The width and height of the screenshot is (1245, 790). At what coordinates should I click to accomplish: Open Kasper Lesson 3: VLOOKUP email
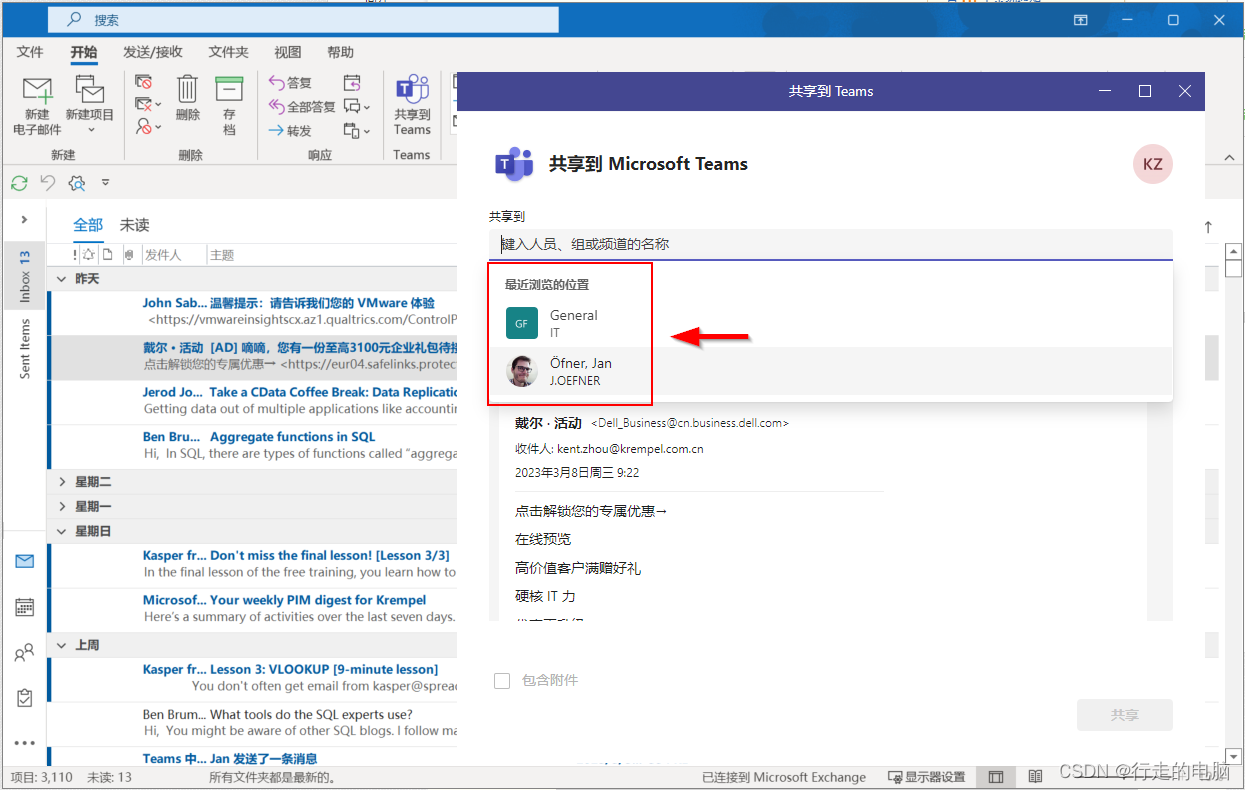[253, 678]
